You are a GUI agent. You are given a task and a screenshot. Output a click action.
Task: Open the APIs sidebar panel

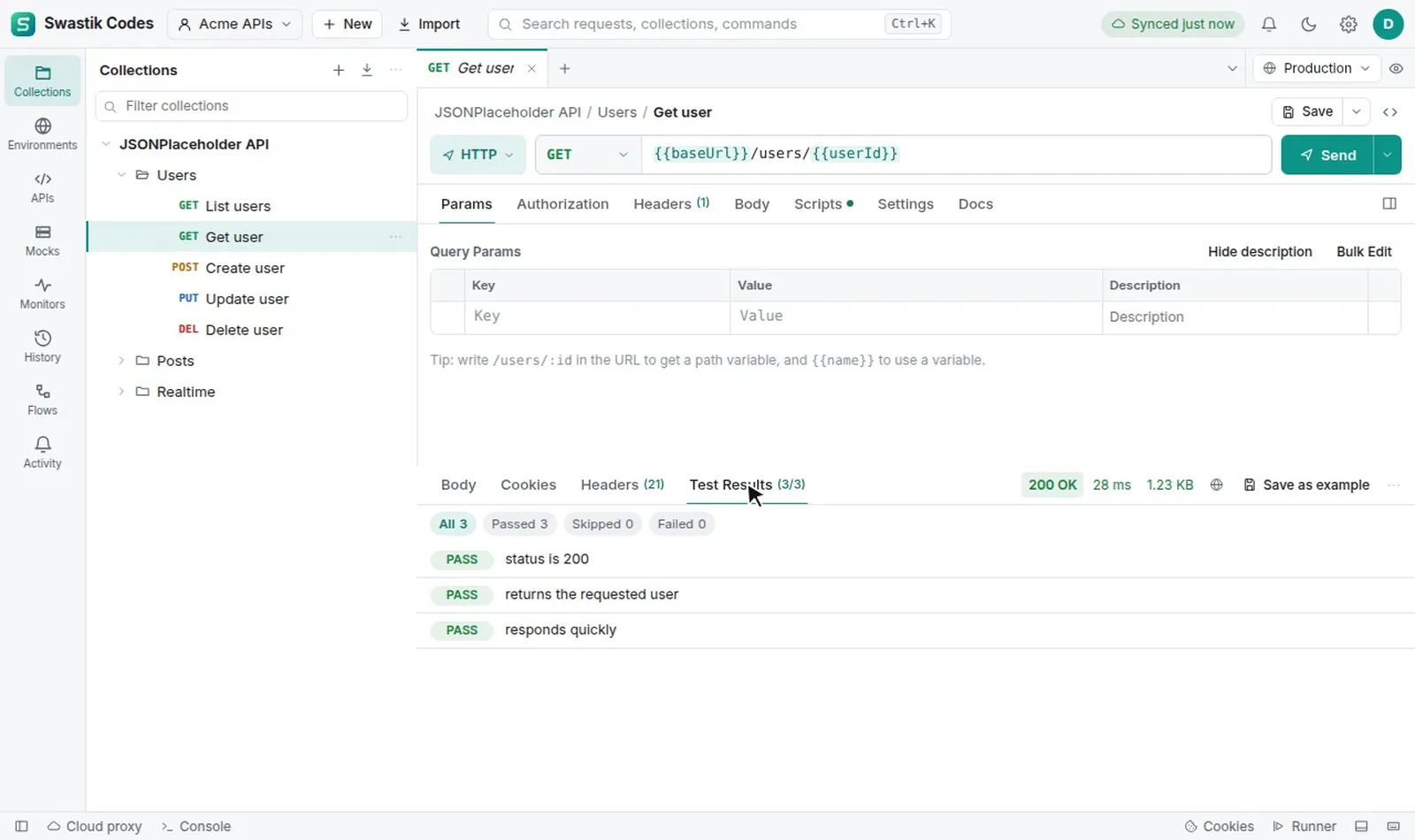point(42,187)
